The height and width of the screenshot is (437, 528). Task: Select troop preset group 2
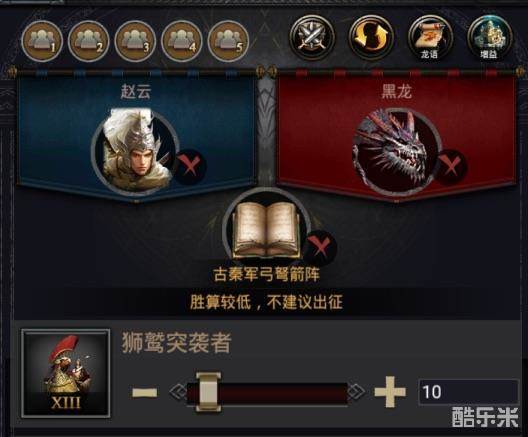point(89,41)
